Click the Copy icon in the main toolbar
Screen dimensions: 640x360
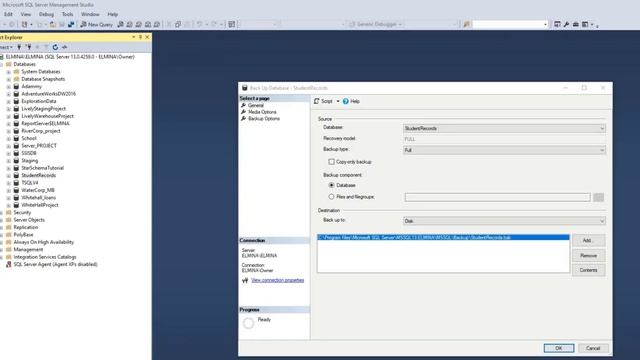click(x=178, y=24)
